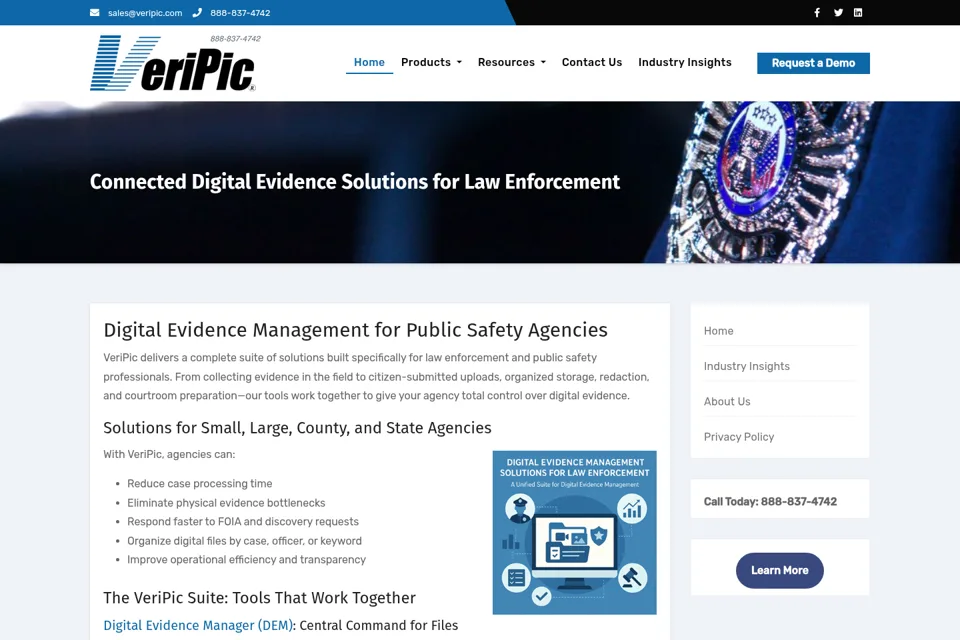Click the Request a Demo button
960x640 pixels.
point(813,63)
